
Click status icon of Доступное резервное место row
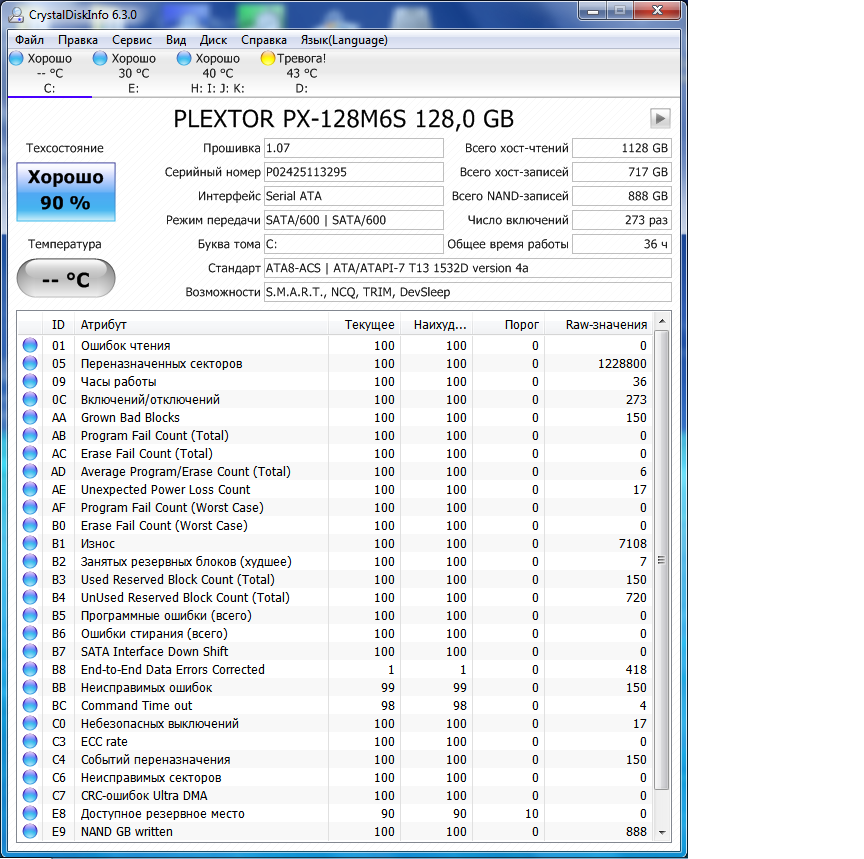(30, 813)
